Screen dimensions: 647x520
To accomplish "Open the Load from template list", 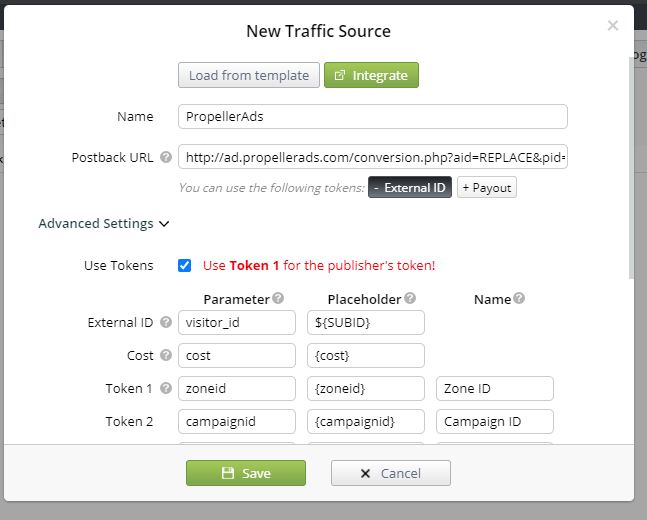I will 249,75.
